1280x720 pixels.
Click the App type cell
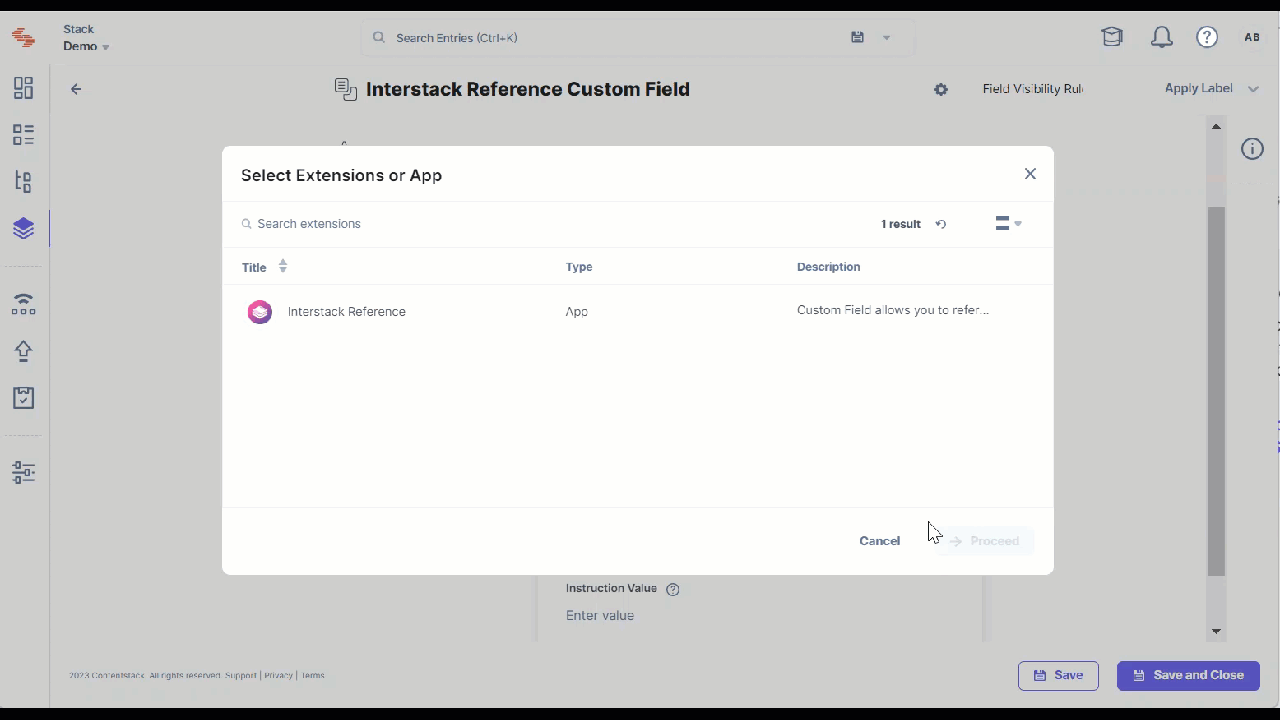tap(576, 312)
